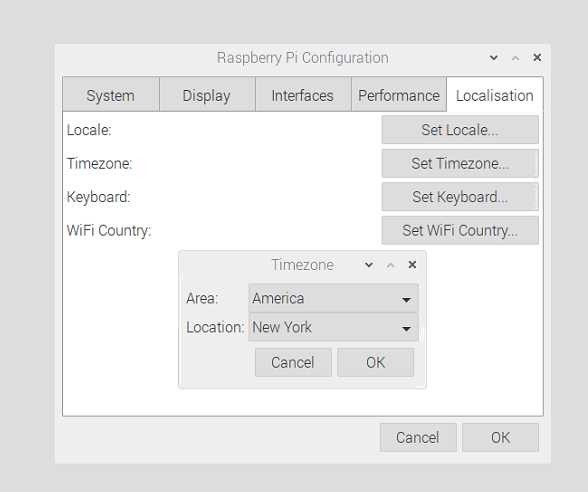This screenshot has width=588, height=492.
Task: Click the WiFi Country: label
Action: 109,230
